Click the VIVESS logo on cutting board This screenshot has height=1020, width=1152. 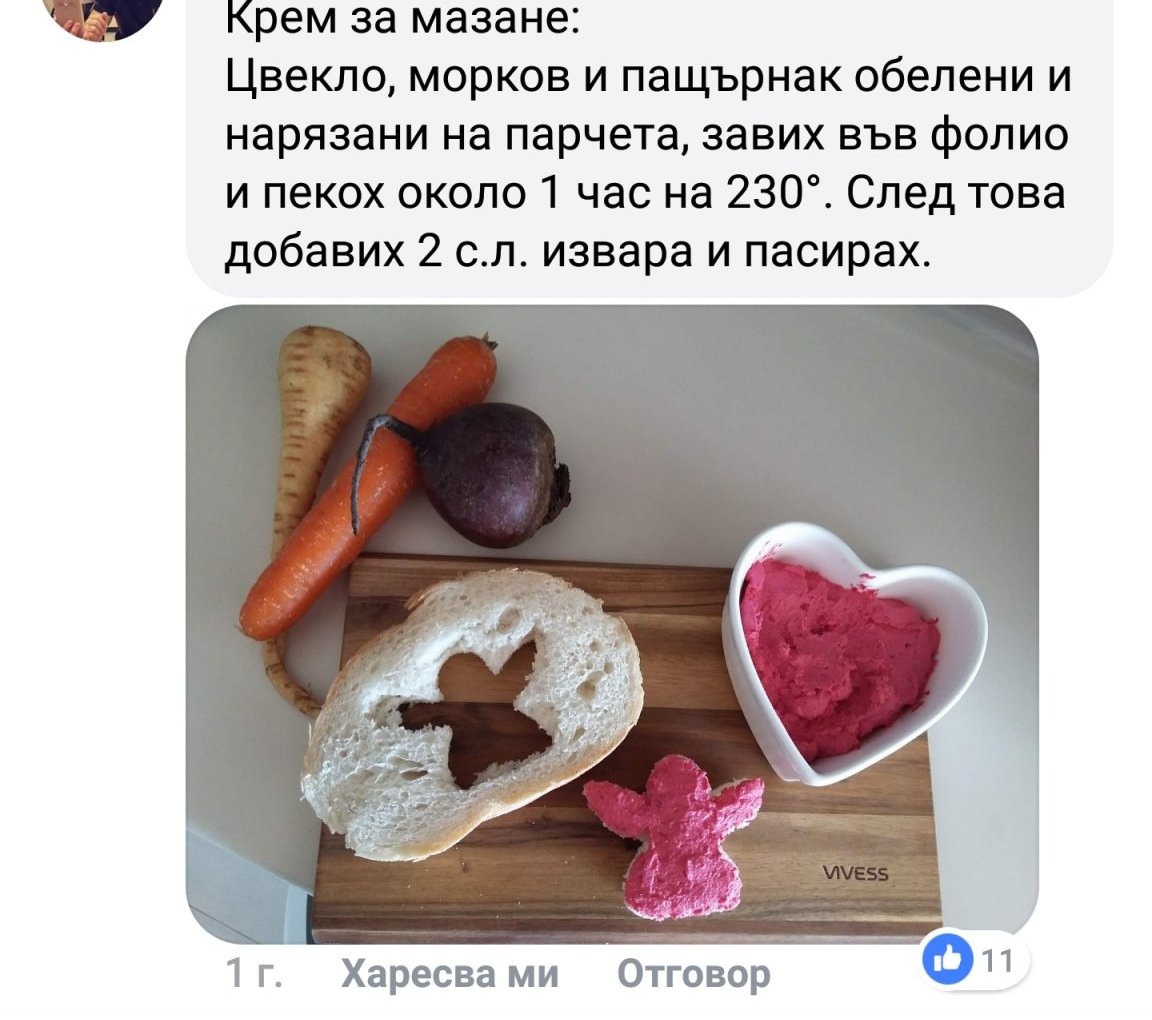coord(855,873)
